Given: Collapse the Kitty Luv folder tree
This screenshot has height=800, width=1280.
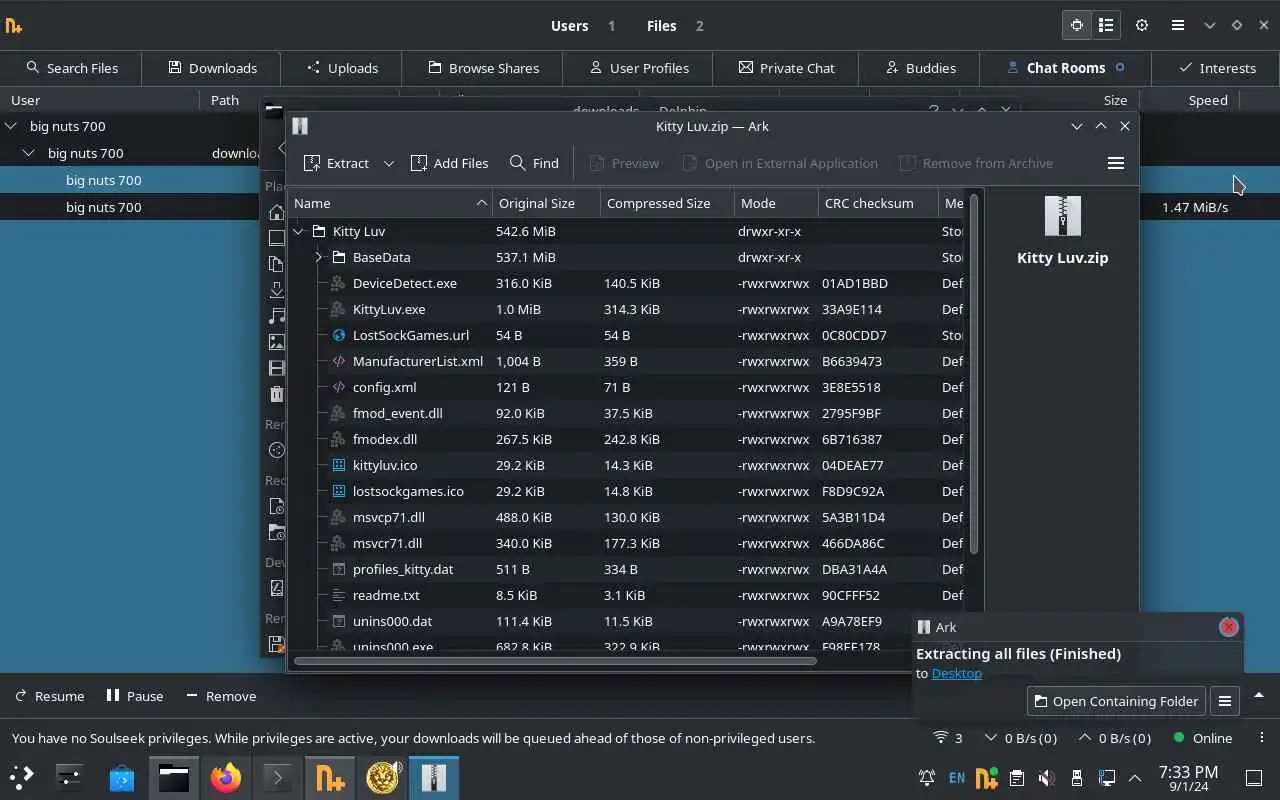Looking at the screenshot, I should click(x=299, y=231).
